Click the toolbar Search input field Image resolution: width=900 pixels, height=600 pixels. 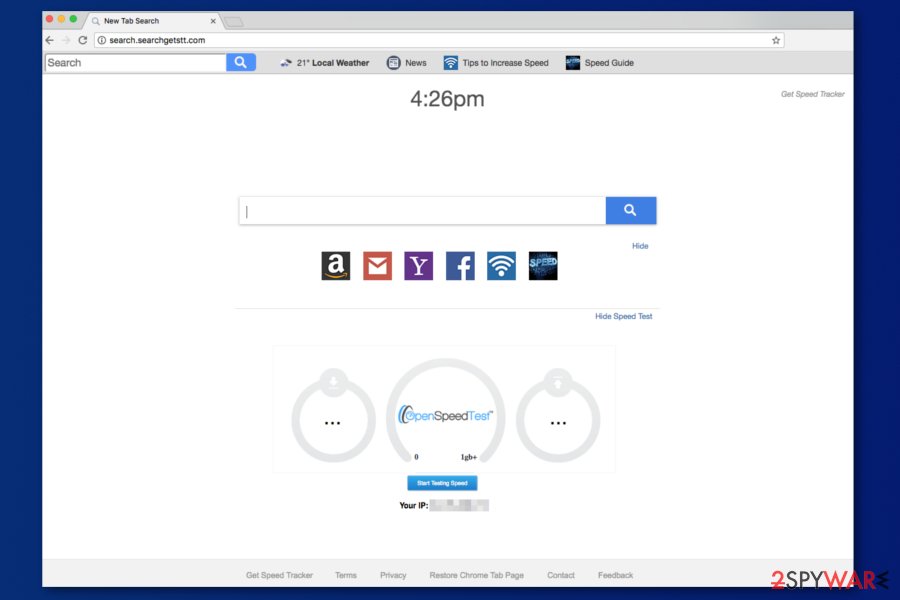(x=135, y=63)
